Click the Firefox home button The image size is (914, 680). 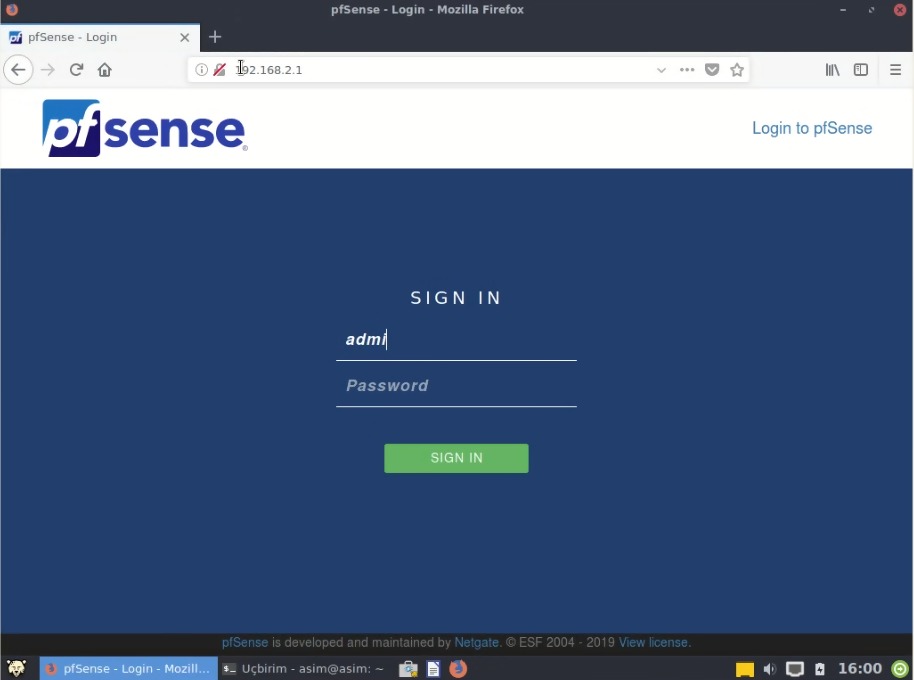point(104,69)
